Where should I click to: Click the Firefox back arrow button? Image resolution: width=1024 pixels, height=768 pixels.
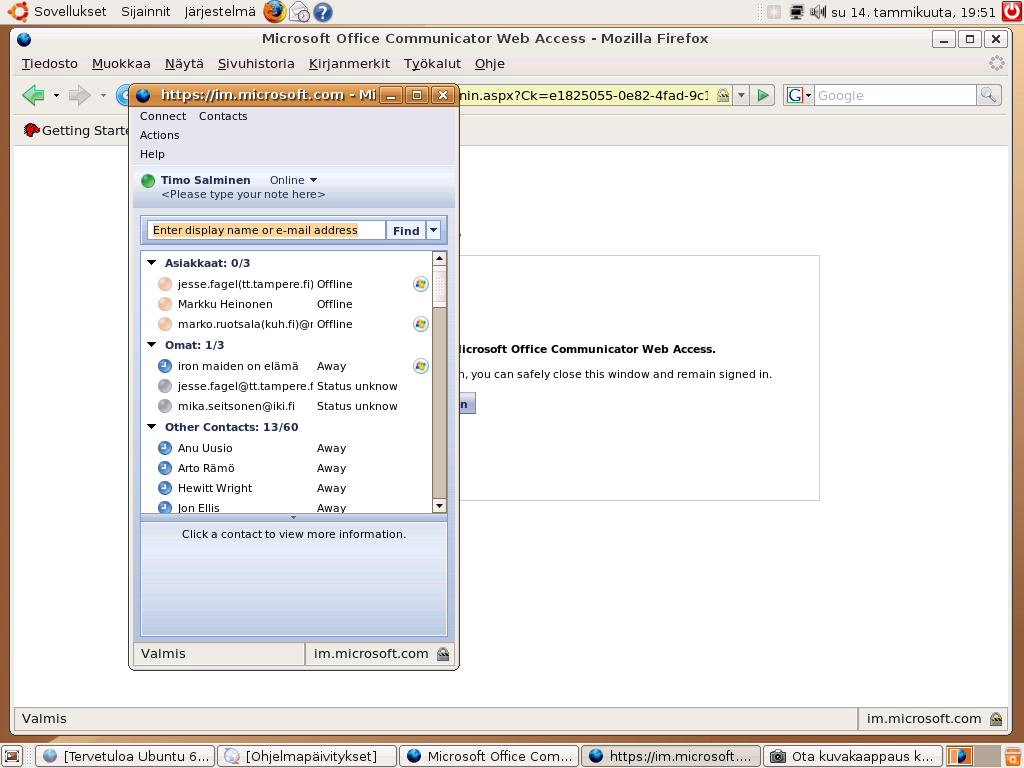pyautogui.click(x=33, y=95)
